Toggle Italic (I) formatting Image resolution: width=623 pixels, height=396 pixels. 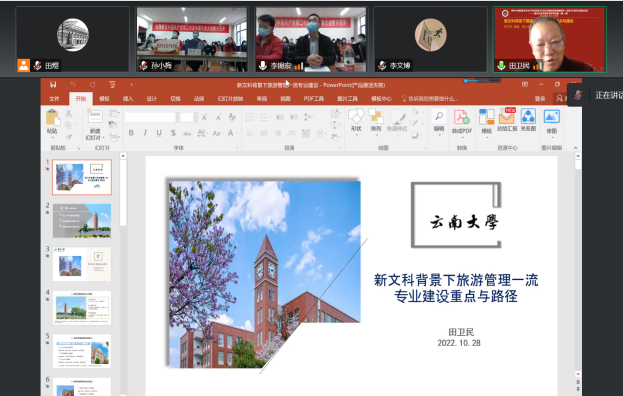[x=145, y=133]
